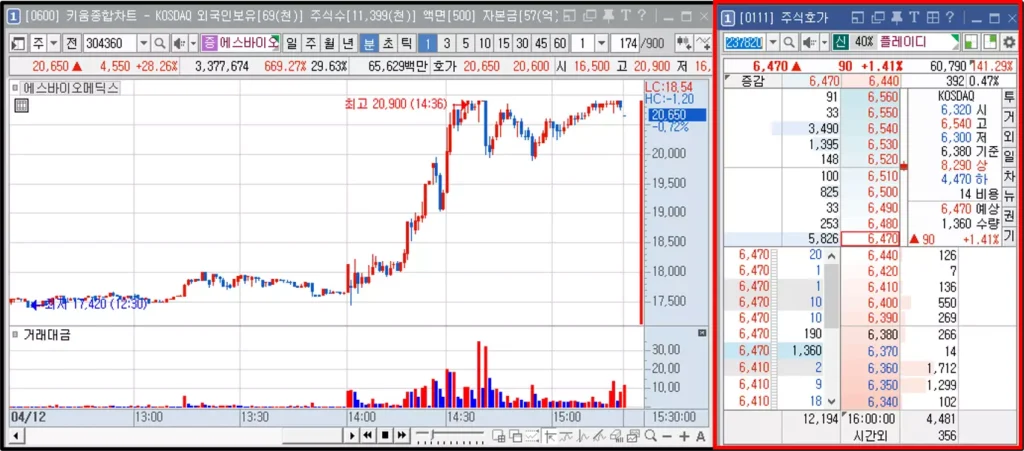
Task: Select 월 monthly chart period
Action: 330,44
